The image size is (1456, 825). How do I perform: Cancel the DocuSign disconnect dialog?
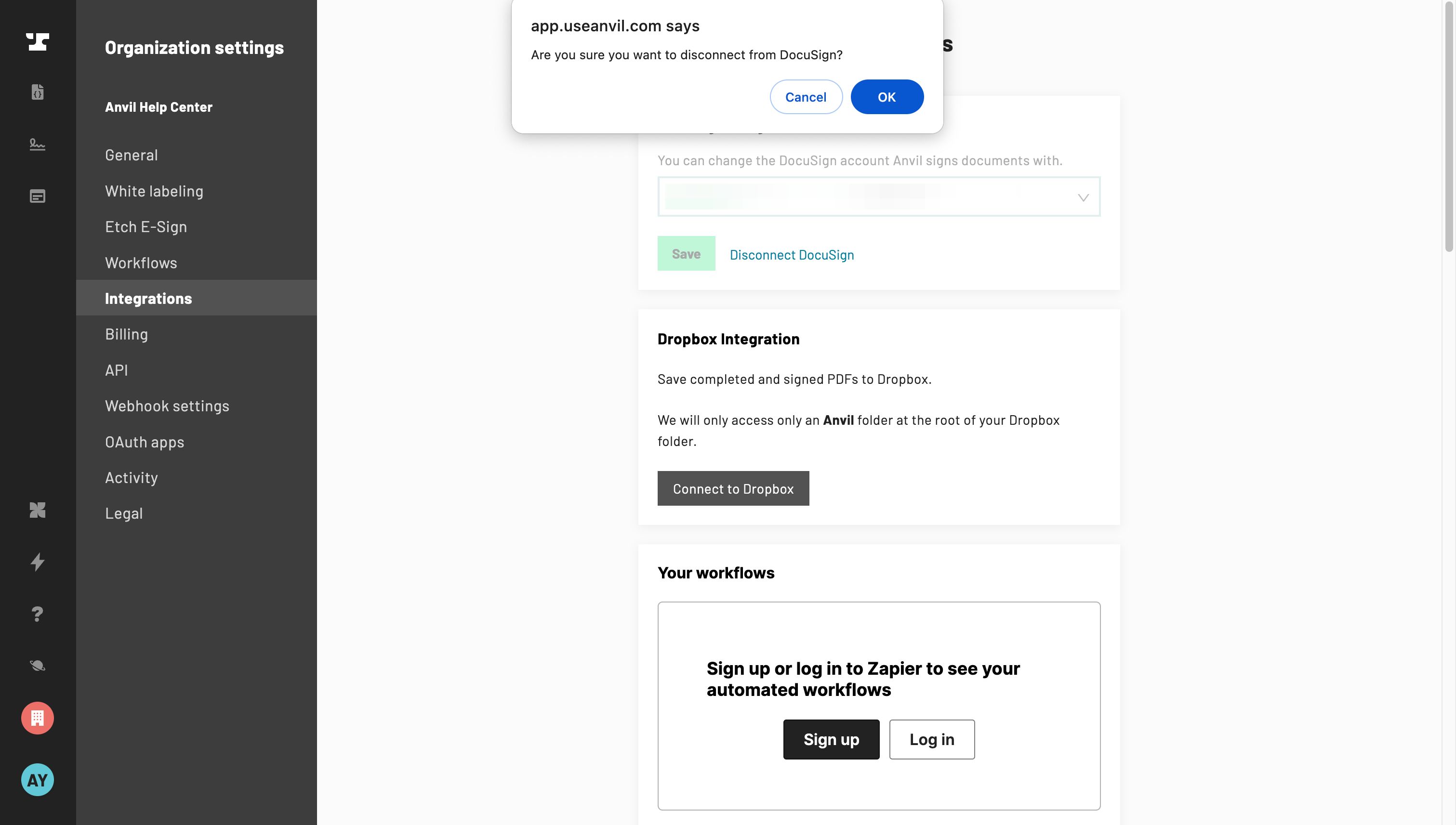(806, 97)
